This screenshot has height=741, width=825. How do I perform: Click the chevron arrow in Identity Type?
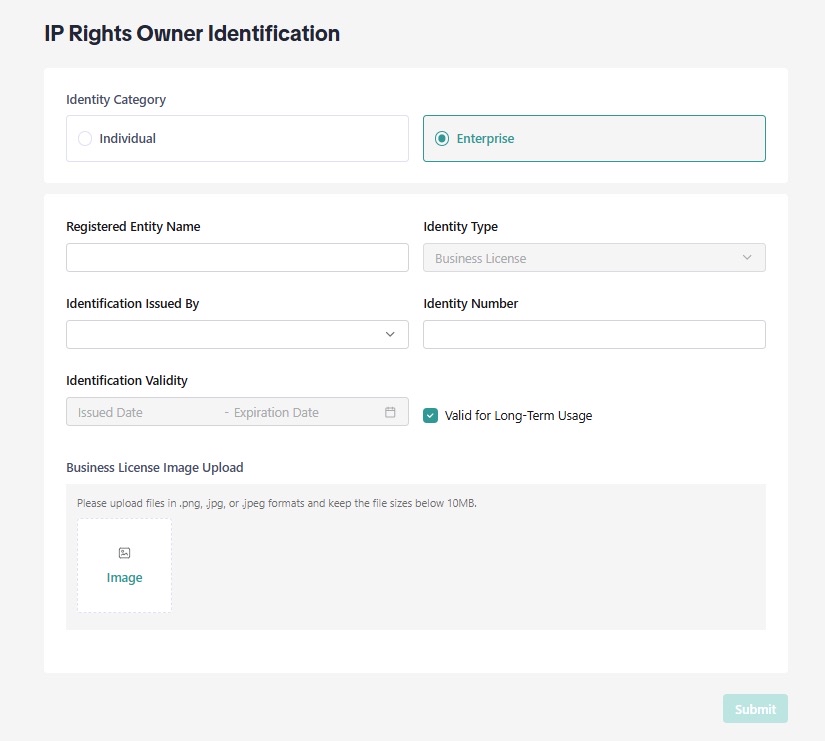(747, 258)
